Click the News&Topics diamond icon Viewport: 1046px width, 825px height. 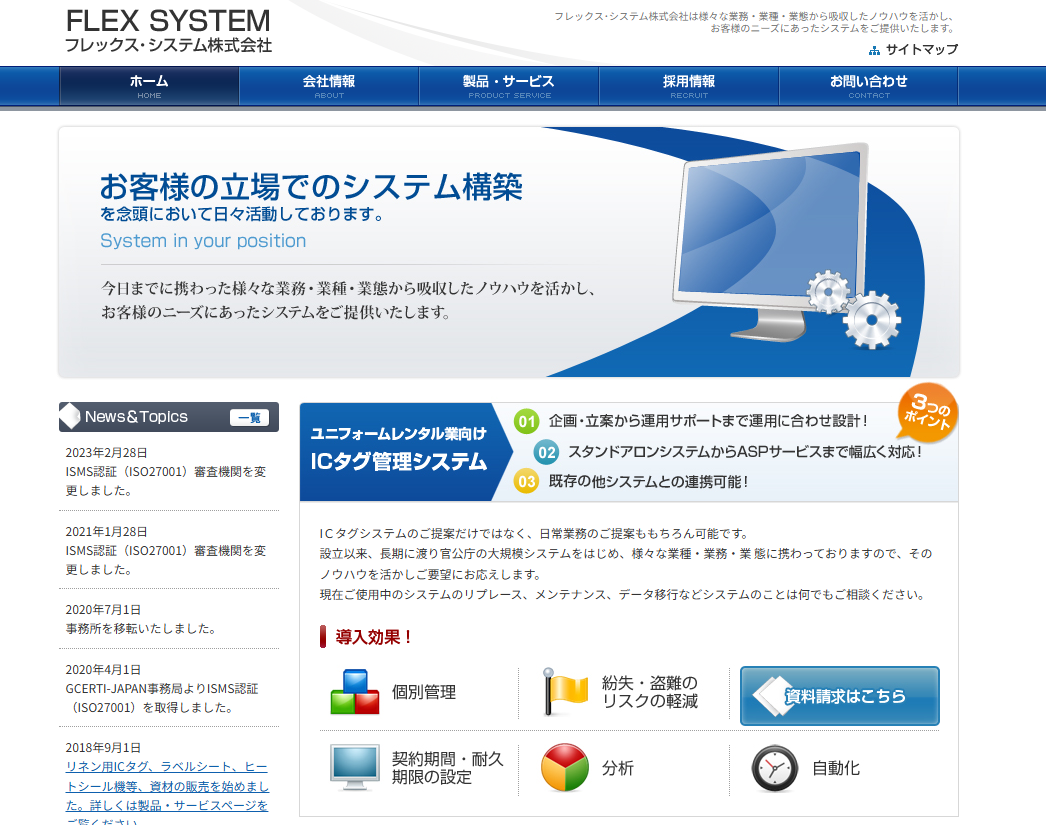coord(70,417)
